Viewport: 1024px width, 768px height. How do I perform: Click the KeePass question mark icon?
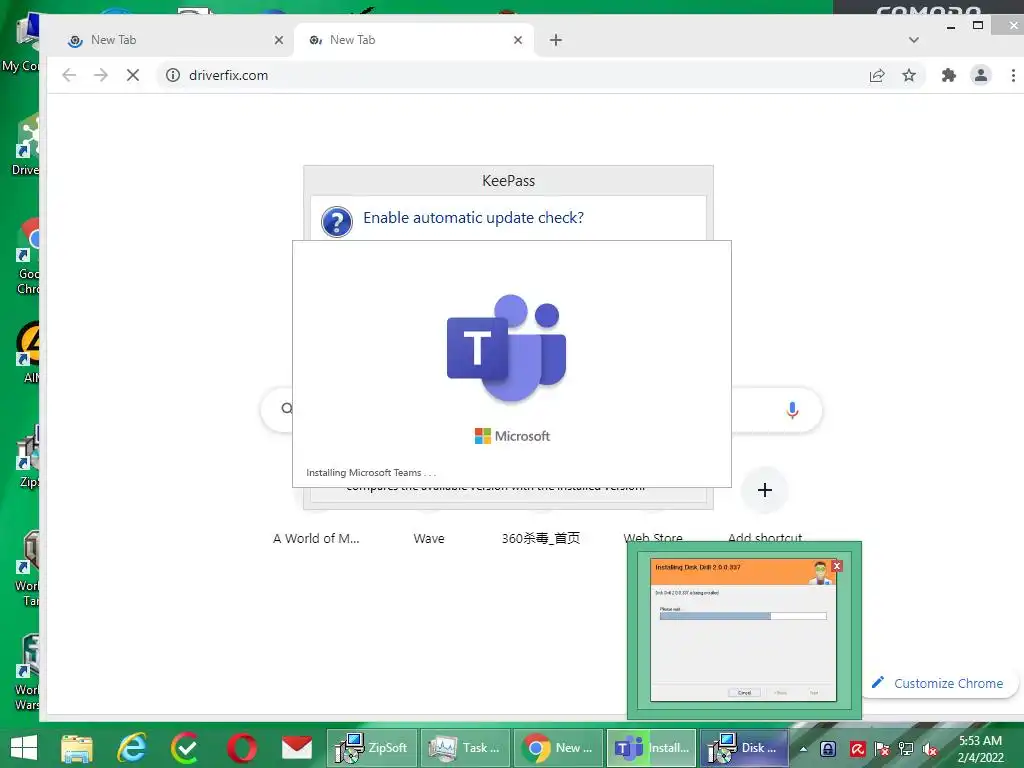tap(337, 222)
